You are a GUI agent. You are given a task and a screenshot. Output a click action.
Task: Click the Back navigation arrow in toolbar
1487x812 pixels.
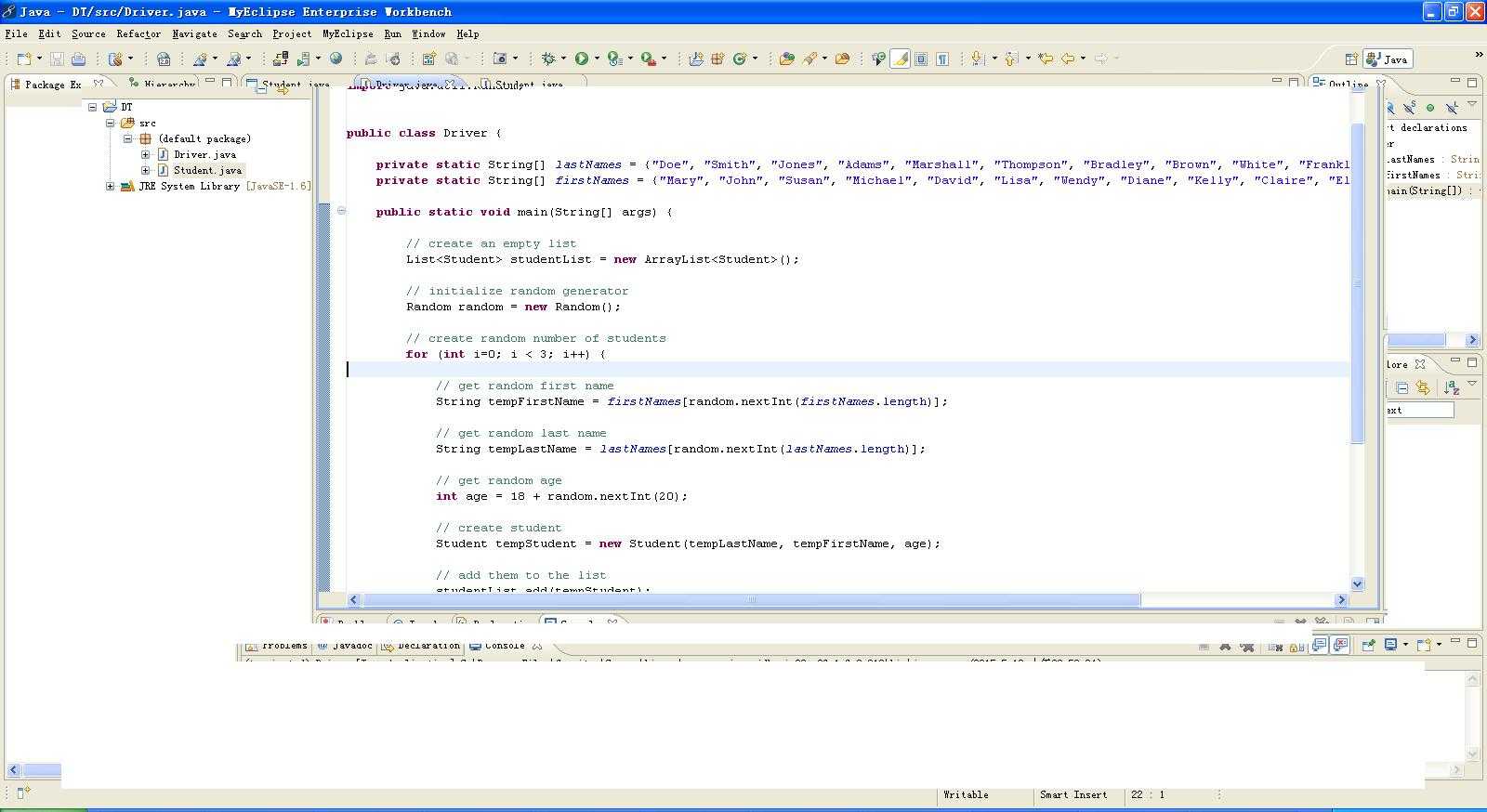(1068, 59)
